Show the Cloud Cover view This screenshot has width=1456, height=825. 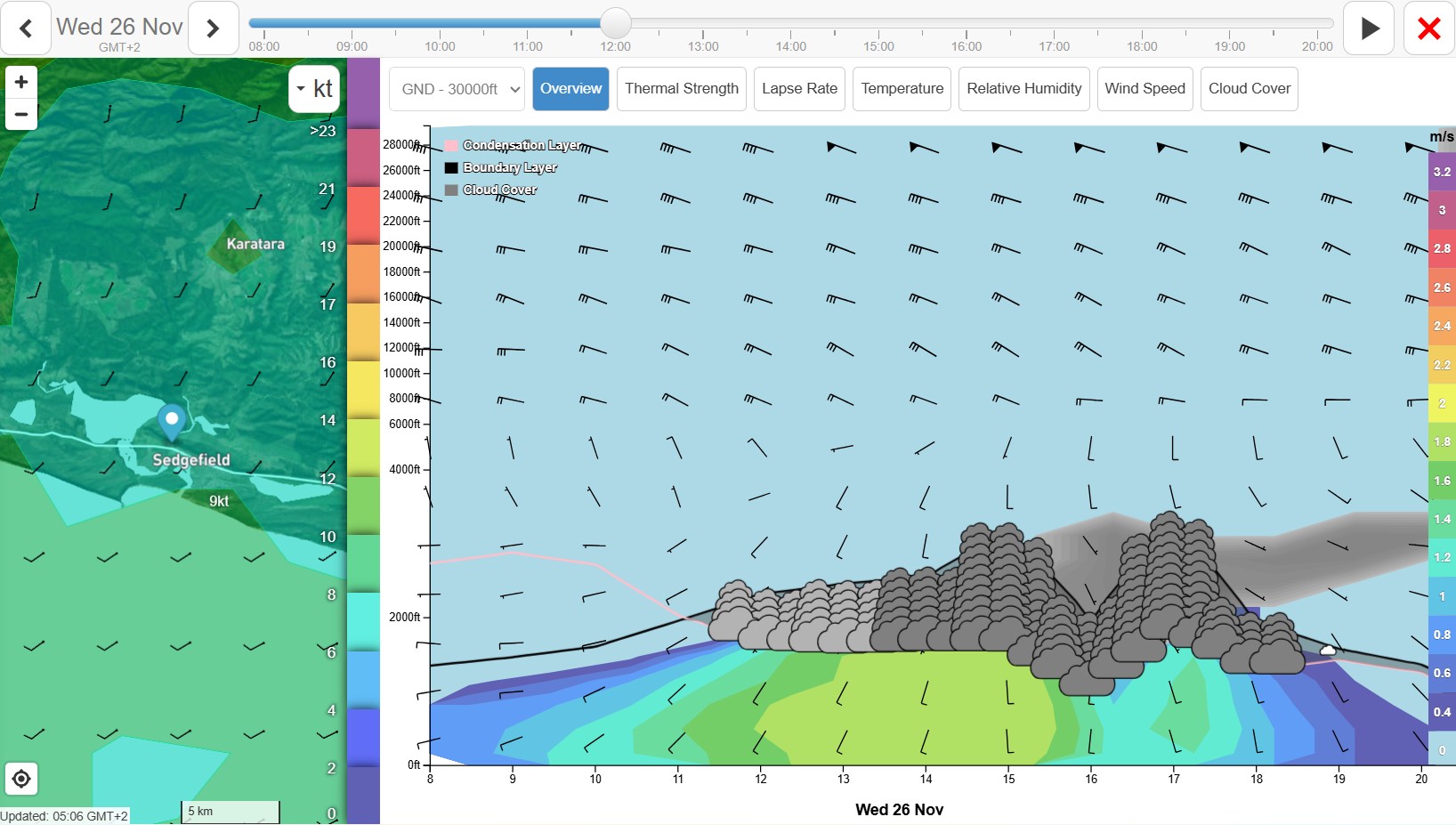pyautogui.click(x=1249, y=89)
